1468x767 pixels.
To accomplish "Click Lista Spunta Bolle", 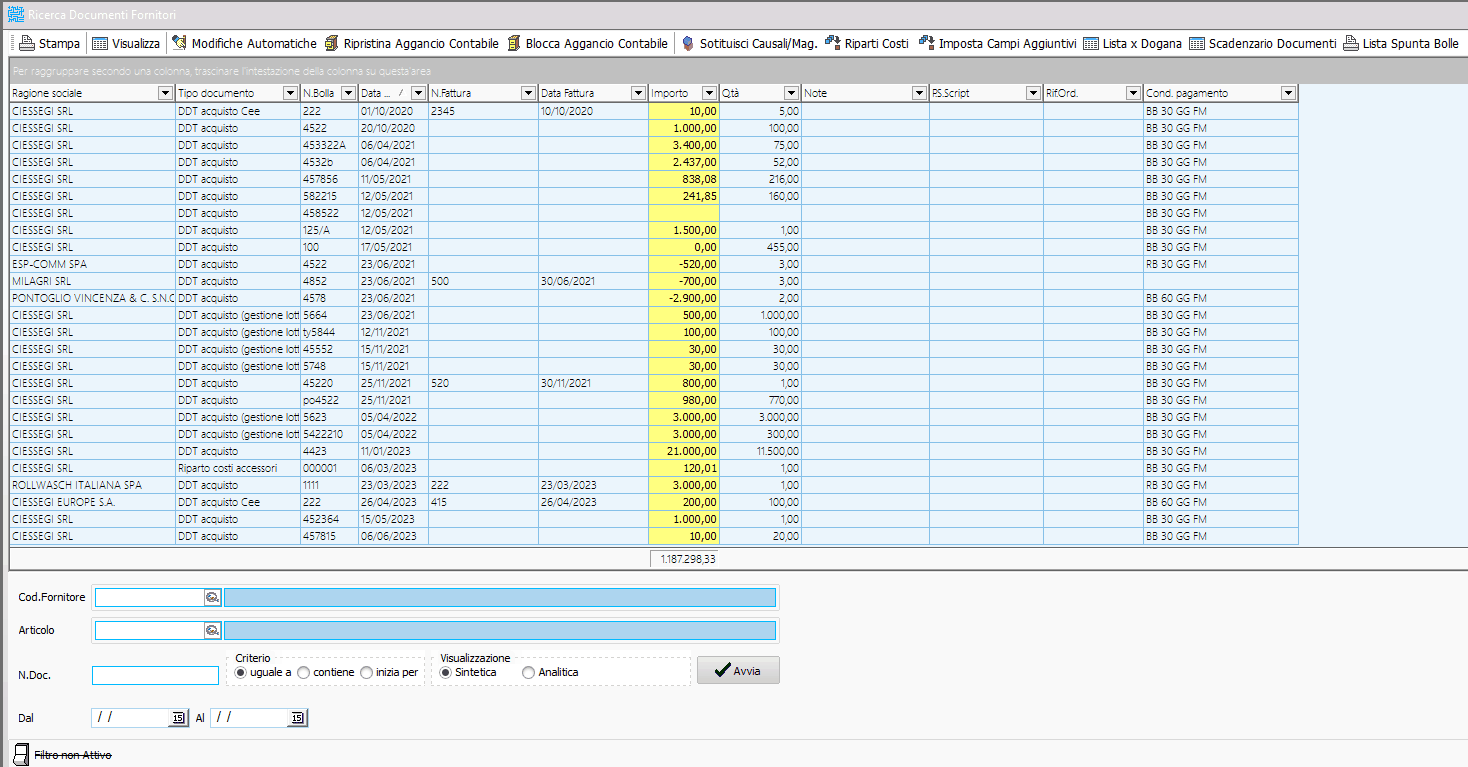I will [x=1401, y=44].
